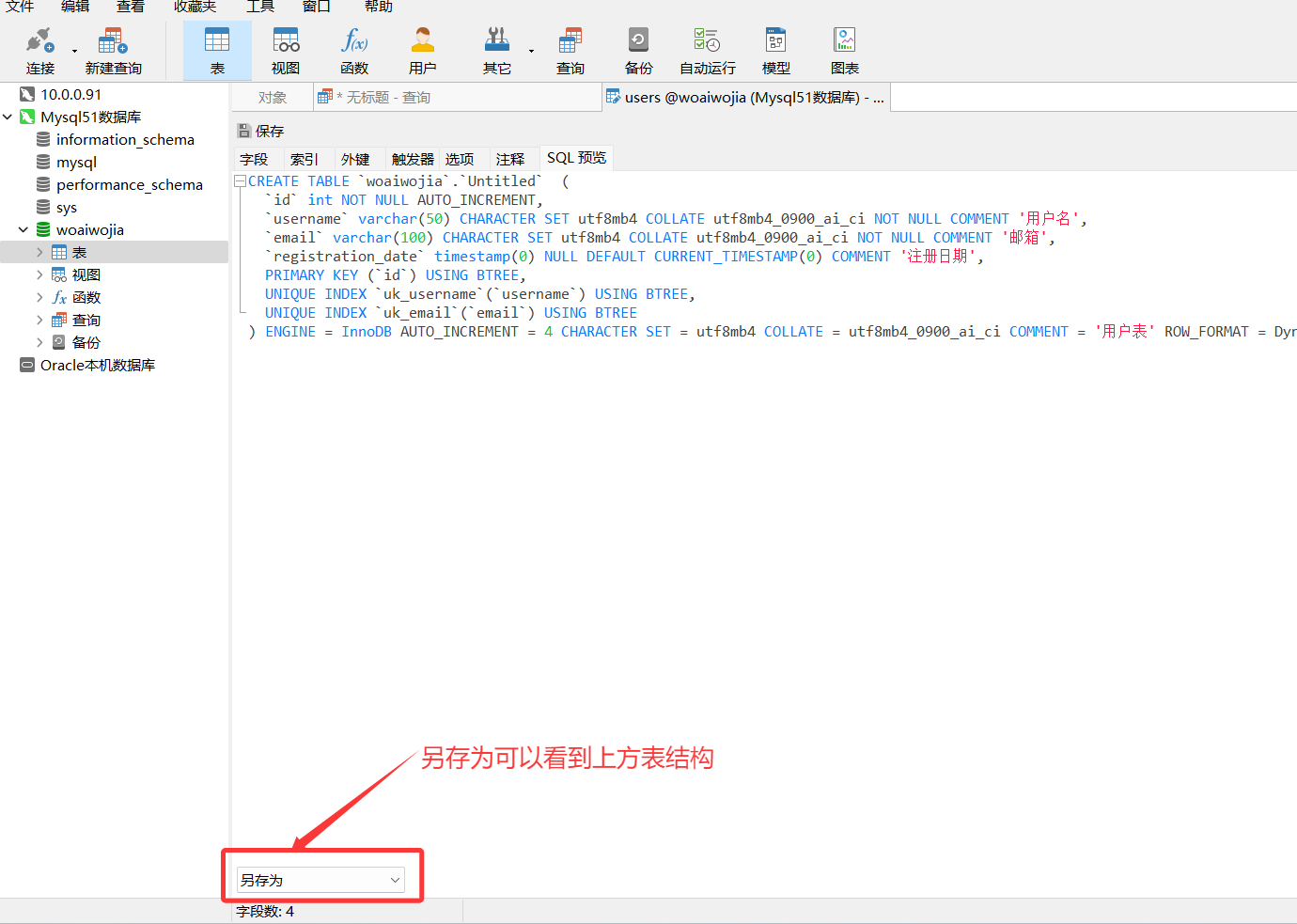Screen dimensions: 1297x924
Task: Select the information_schema database
Action: tap(125, 140)
